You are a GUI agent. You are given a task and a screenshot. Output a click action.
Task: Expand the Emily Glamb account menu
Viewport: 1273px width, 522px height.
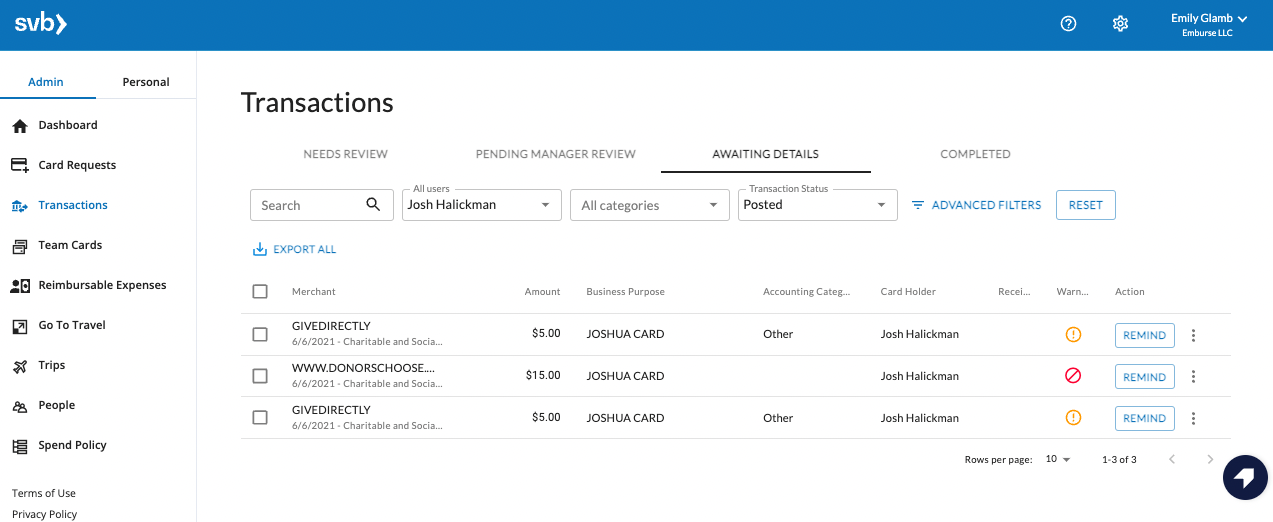click(1208, 25)
